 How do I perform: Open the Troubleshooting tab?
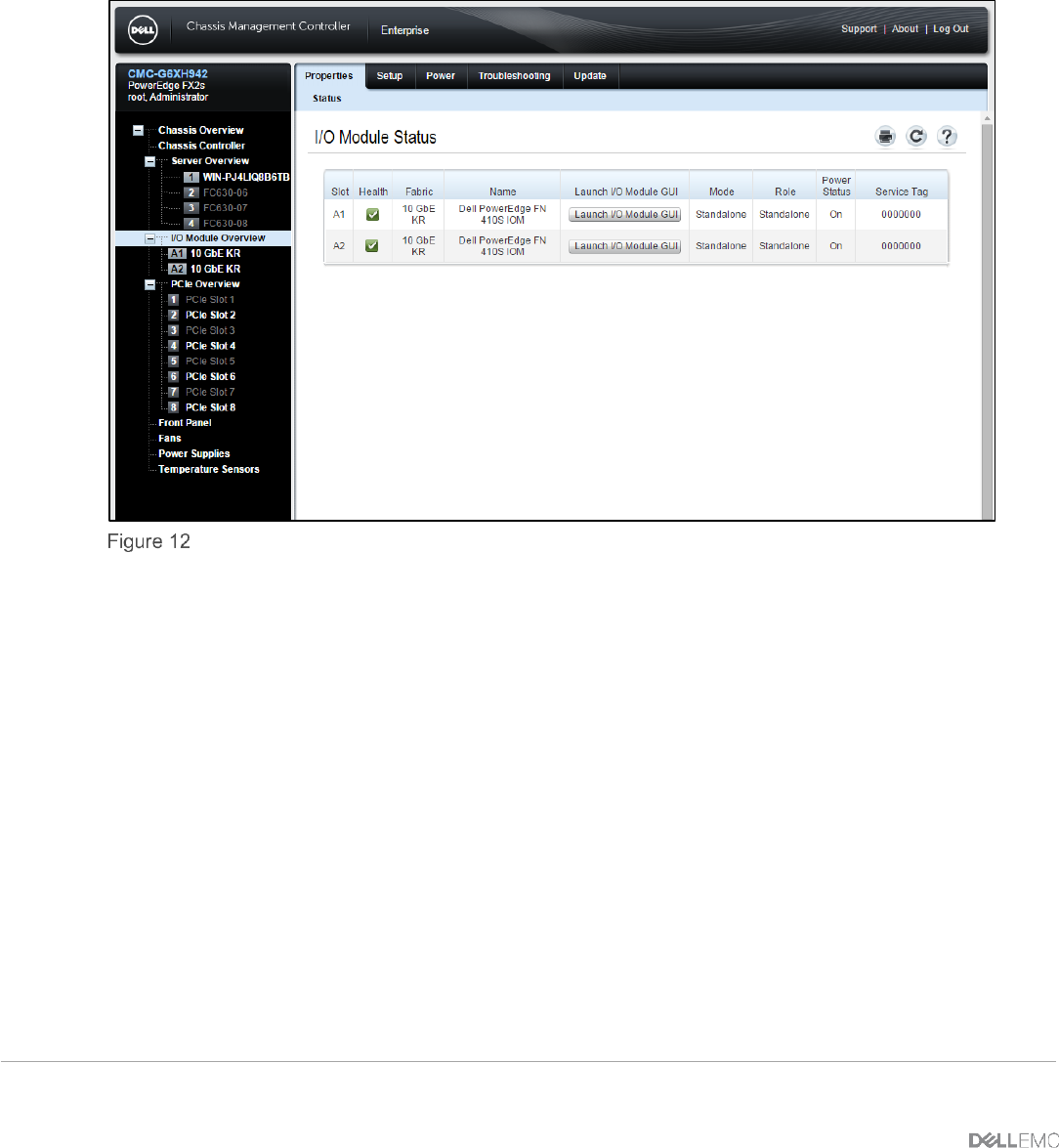click(515, 76)
